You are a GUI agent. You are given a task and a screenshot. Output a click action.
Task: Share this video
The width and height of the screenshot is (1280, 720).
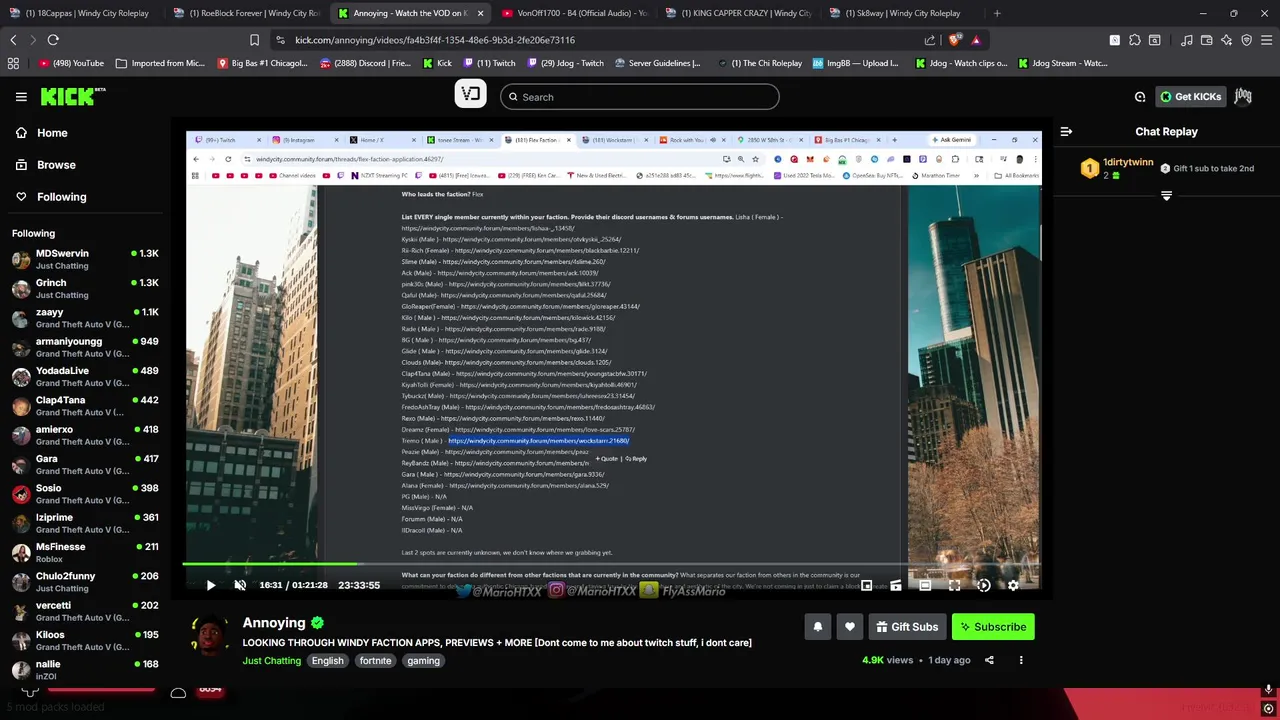click(989, 660)
